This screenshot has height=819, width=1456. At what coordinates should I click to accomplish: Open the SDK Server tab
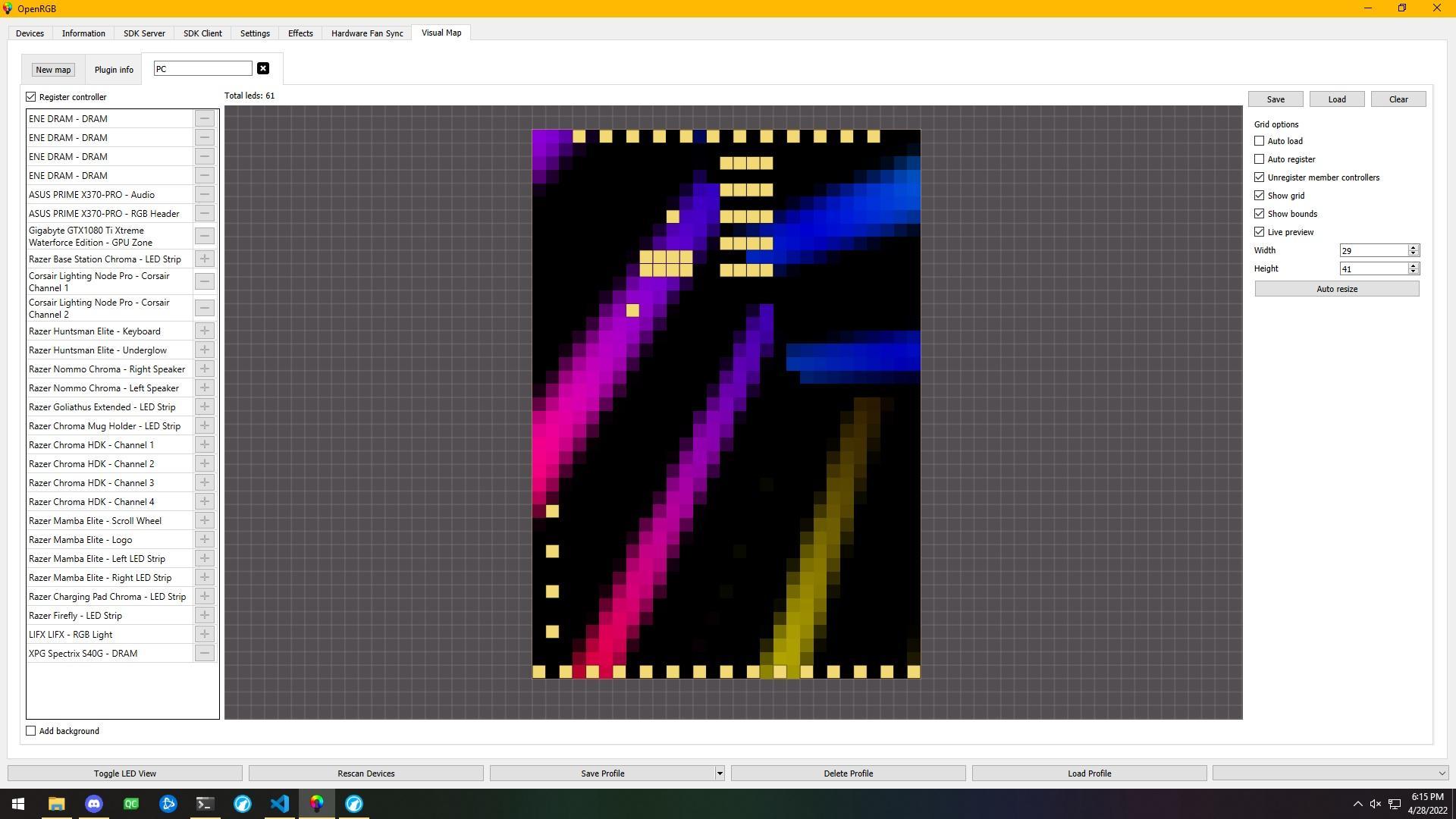click(x=144, y=33)
